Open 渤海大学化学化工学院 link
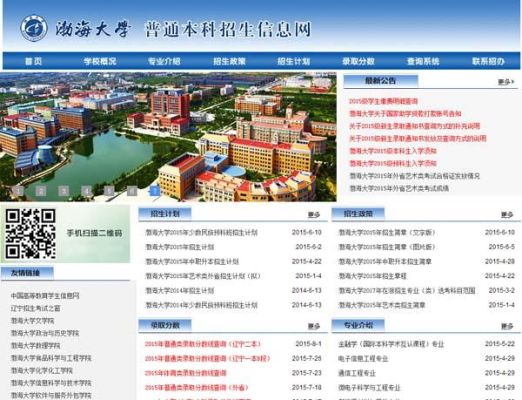This screenshot has height=400, width=522. pyautogui.click(x=42, y=371)
